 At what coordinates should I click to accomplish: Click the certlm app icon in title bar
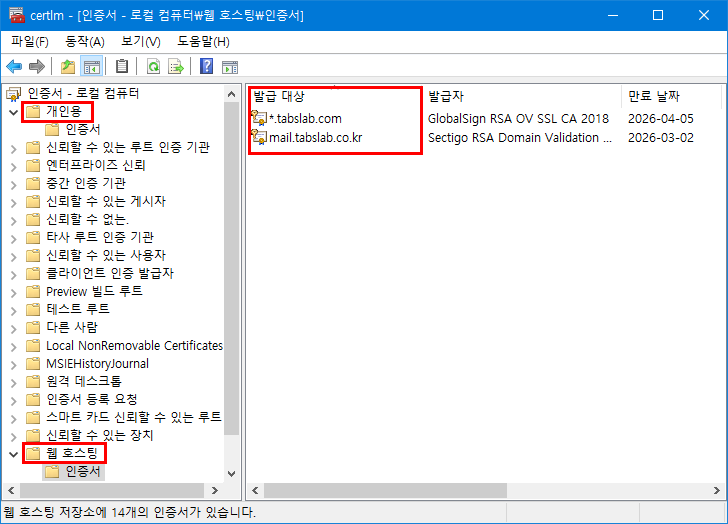click(x=17, y=15)
